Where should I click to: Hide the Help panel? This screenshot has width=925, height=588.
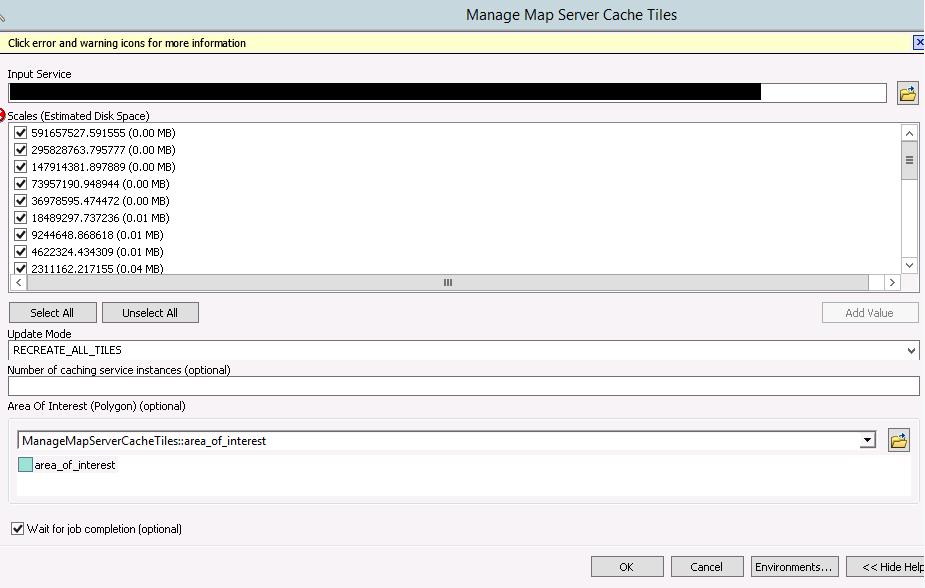[886, 567]
